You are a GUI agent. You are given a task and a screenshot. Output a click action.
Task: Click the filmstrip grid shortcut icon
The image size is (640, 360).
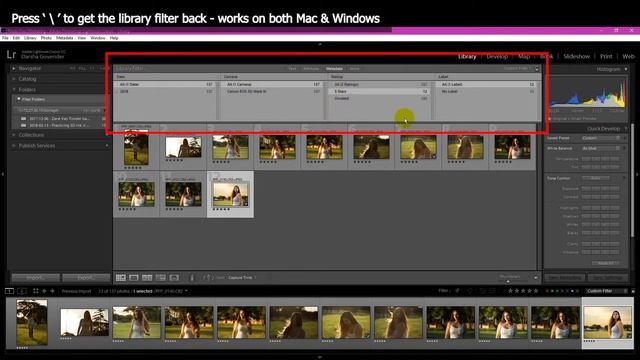(36, 291)
